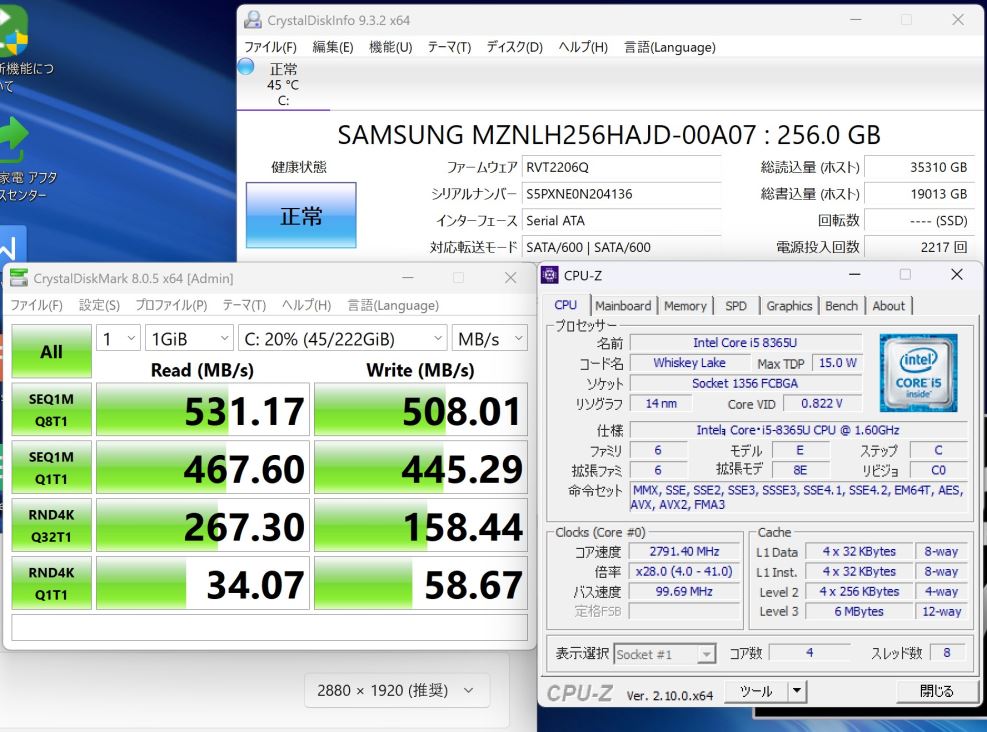Switch to the SPD tab in CPU-Z
The height and width of the screenshot is (732, 987).
(736, 306)
